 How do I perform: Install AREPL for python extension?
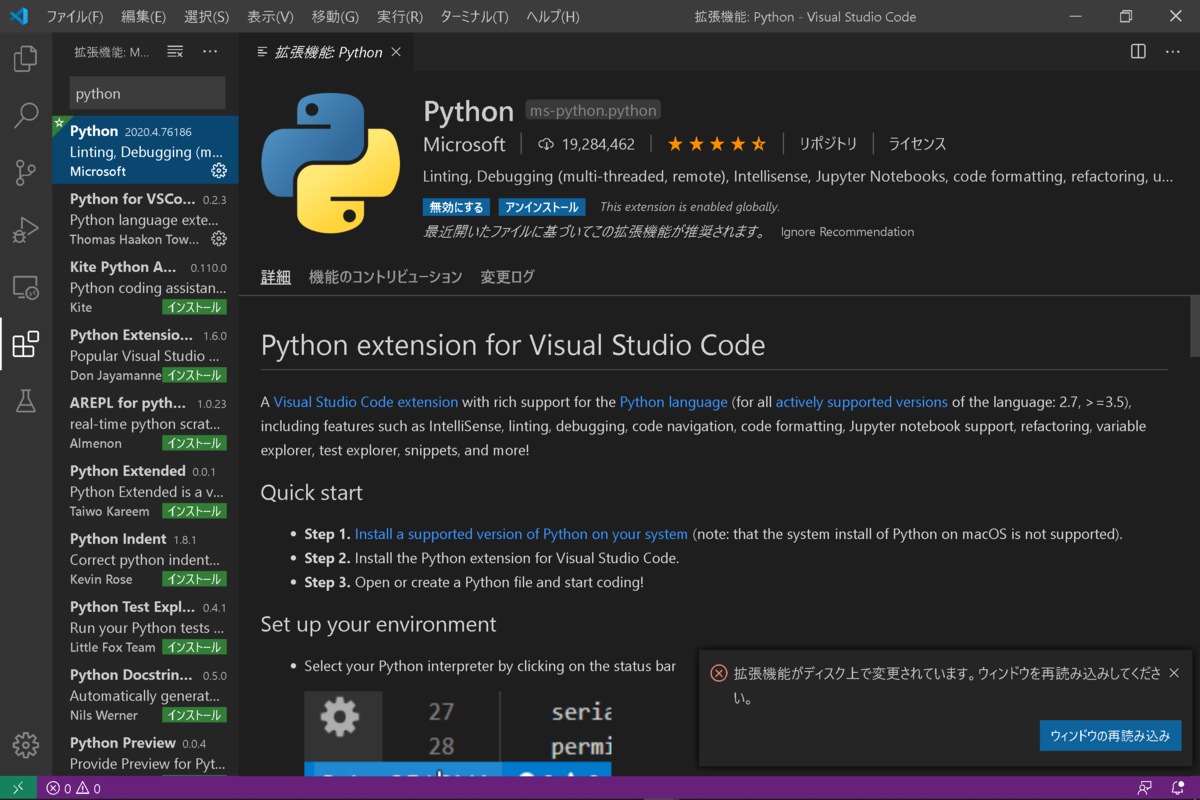point(194,443)
